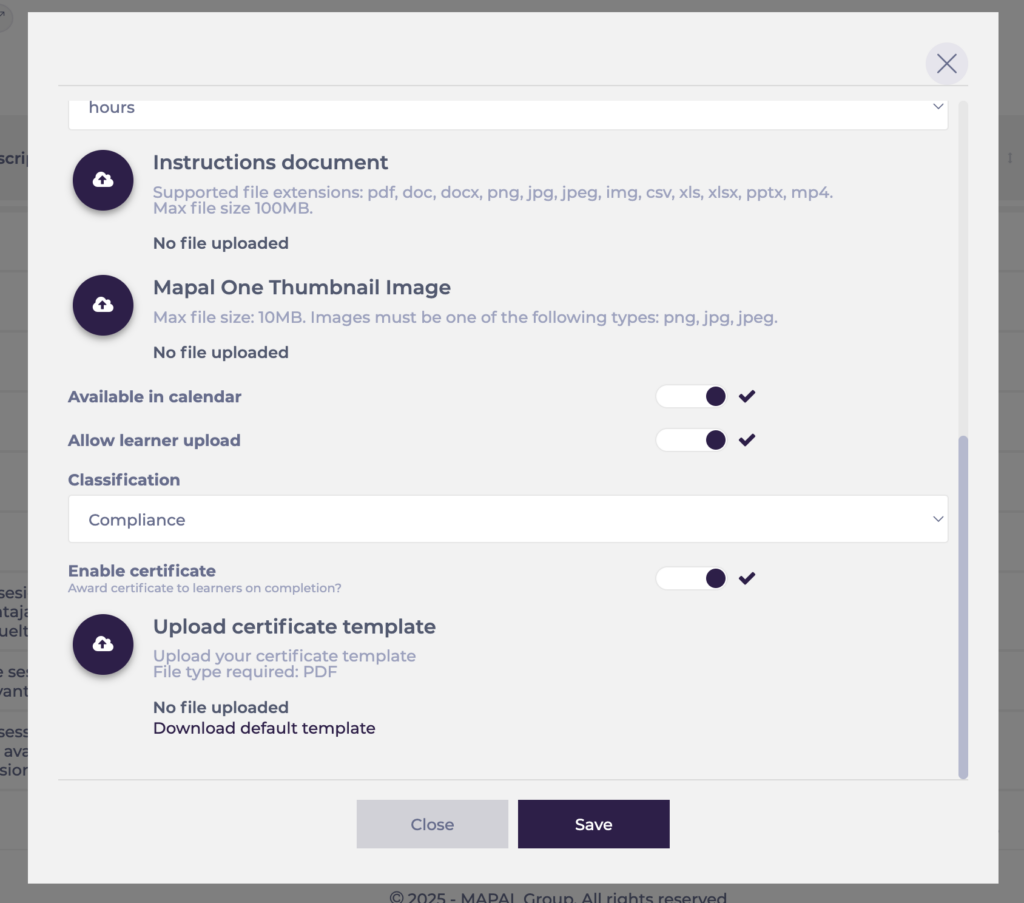This screenshot has width=1024, height=903.
Task: Turn off the Allow learner upload switch
Action: pyautogui.click(x=692, y=440)
